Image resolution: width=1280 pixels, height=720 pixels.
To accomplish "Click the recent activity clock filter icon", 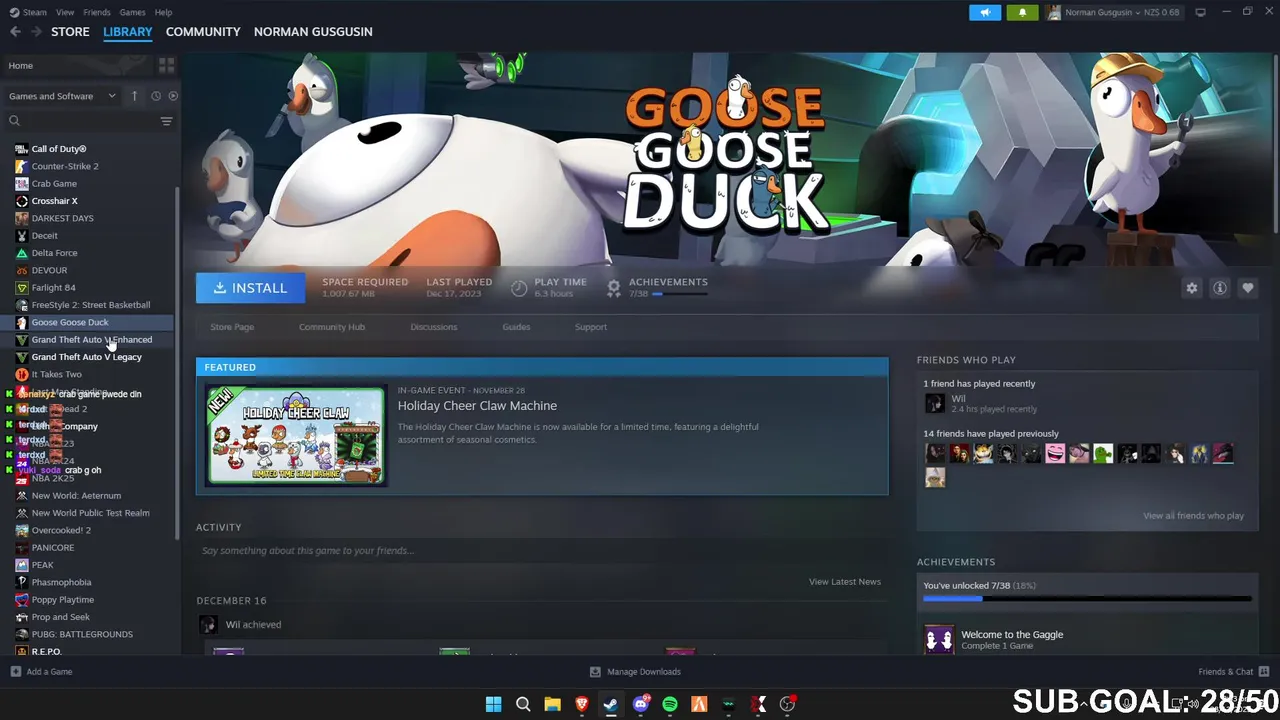I will pyautogui.click(x=156, y=96).
